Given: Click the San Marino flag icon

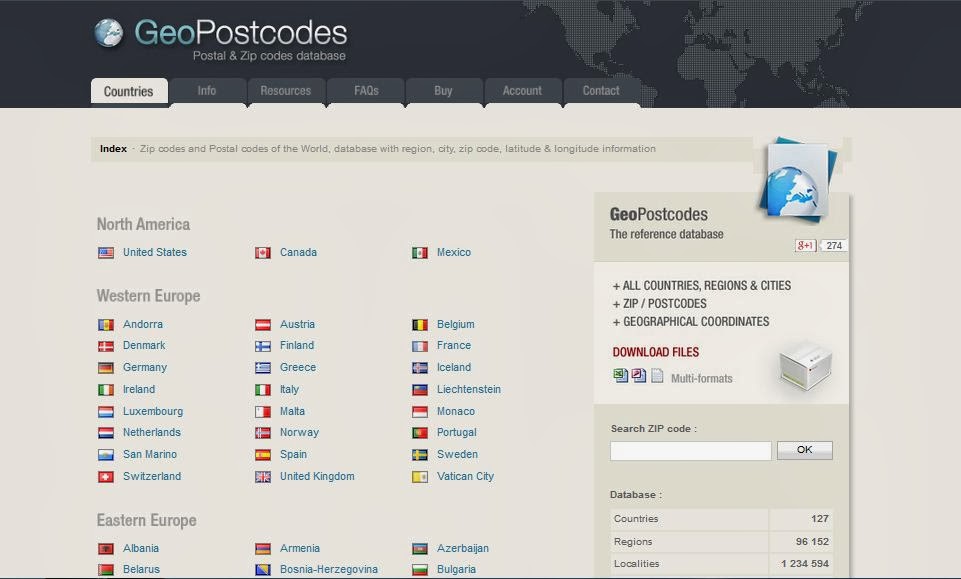Looking at the screenshot, I should 106,455.
